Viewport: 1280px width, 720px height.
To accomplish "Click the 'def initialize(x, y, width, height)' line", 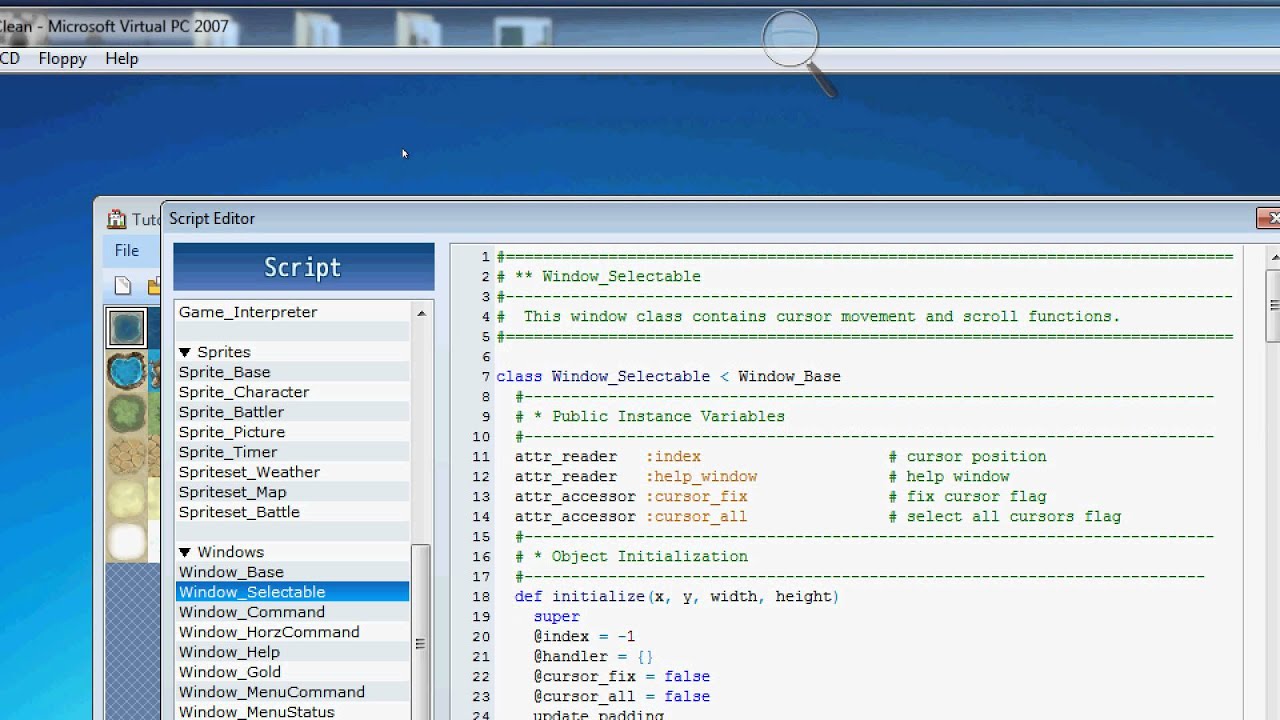I will (677, 596).
